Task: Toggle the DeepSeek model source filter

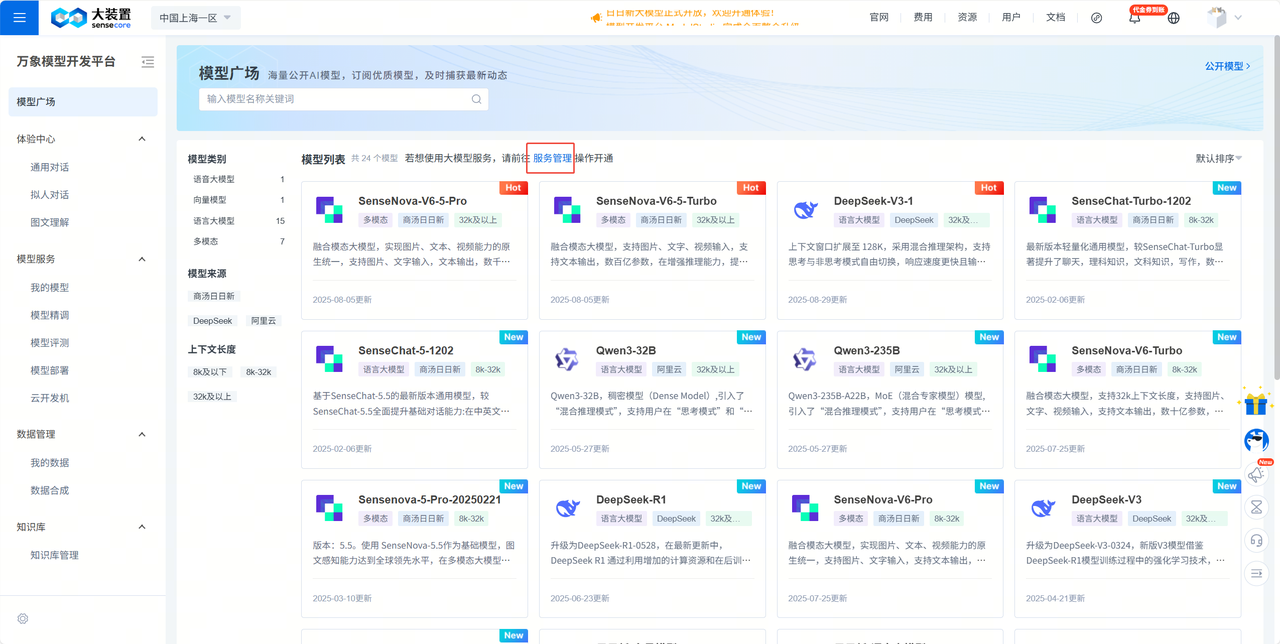Action: click(212, 321)
